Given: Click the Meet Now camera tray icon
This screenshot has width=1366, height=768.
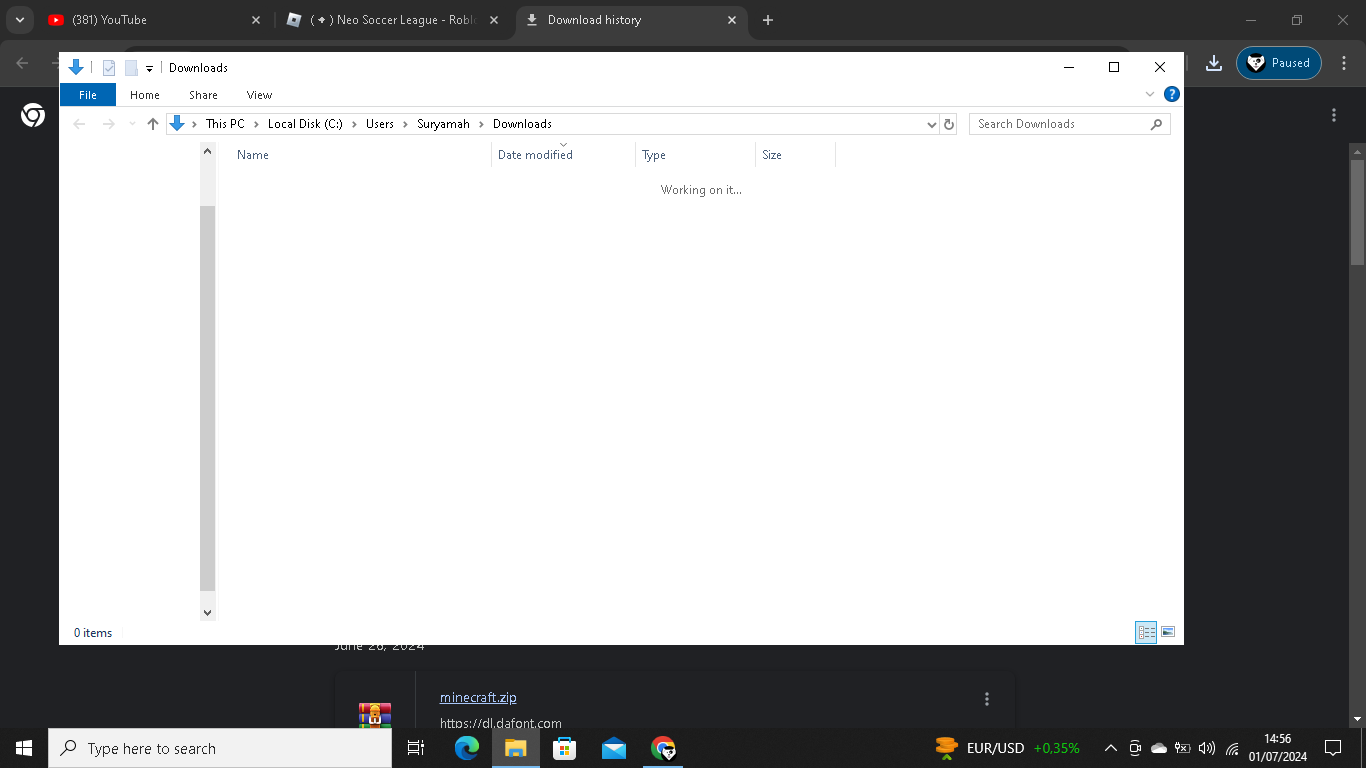Looking at the screenshot, I should click(x=1135, y=748).
